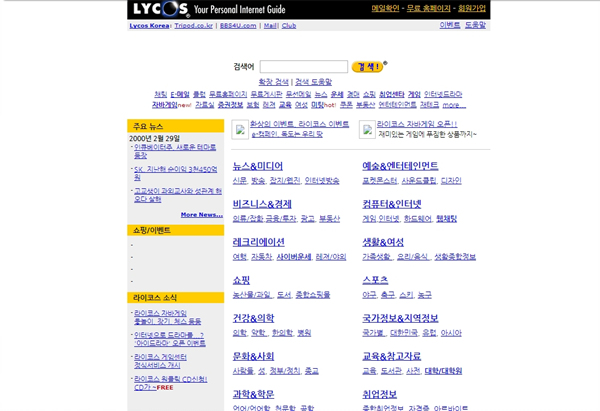Screen dimensions: 600x411
Task: Click the broken image icon beside 자바게임 오픈
Action: coord(367,129)
